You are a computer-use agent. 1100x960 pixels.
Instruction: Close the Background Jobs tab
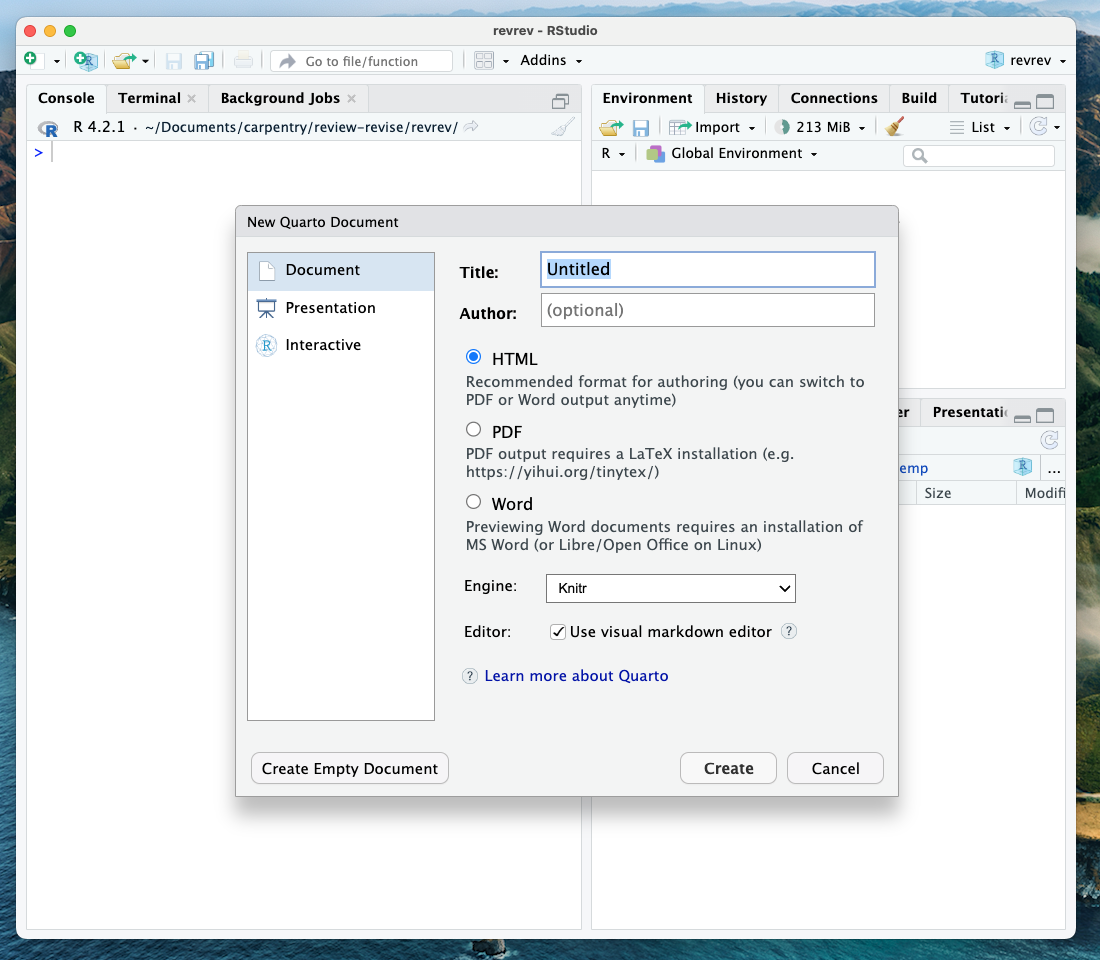[351, 98]
